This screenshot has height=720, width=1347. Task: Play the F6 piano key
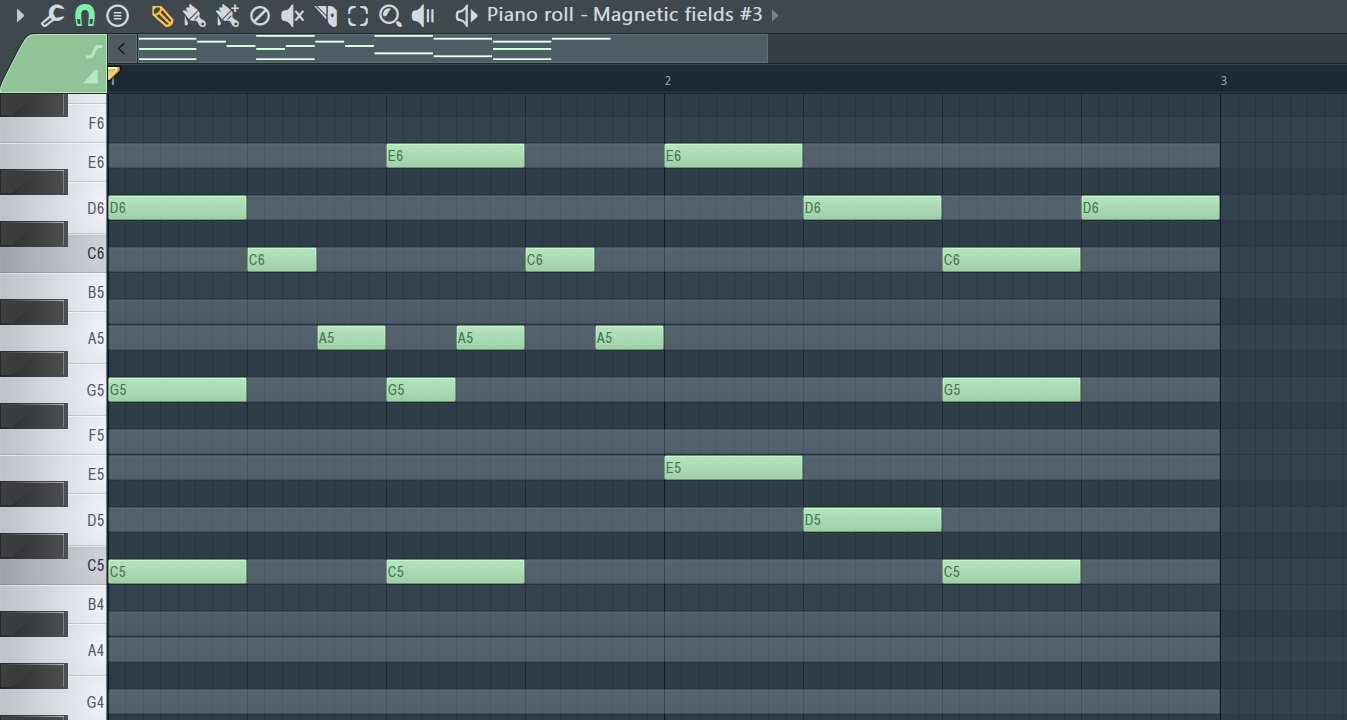click(53, 124)
